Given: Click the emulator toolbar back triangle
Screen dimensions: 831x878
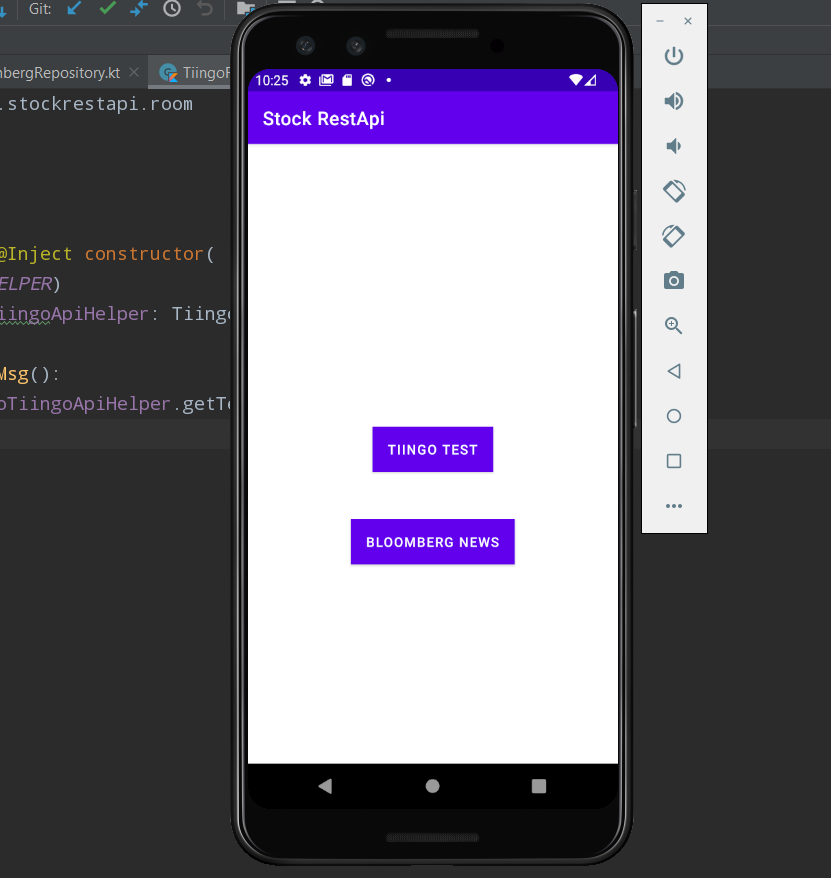Looking at the screenshot, I should pyautogui.click(x=674, y=371).
